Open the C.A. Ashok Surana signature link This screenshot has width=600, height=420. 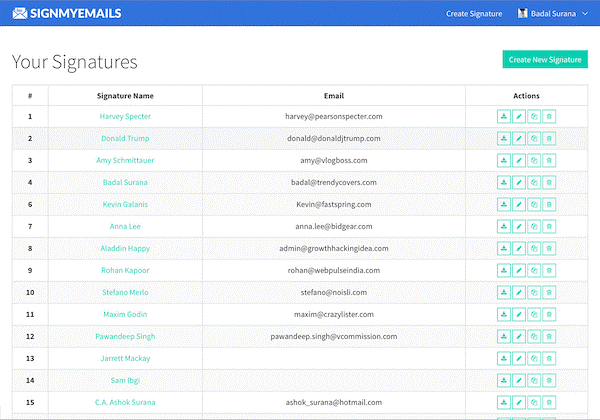[125, 402]
